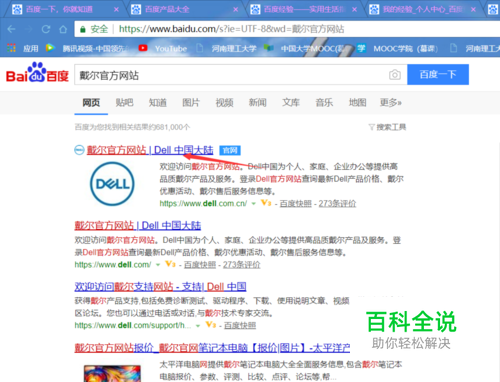
Task: Open 河南理工大学 bookmark
Action: [227, 48]
